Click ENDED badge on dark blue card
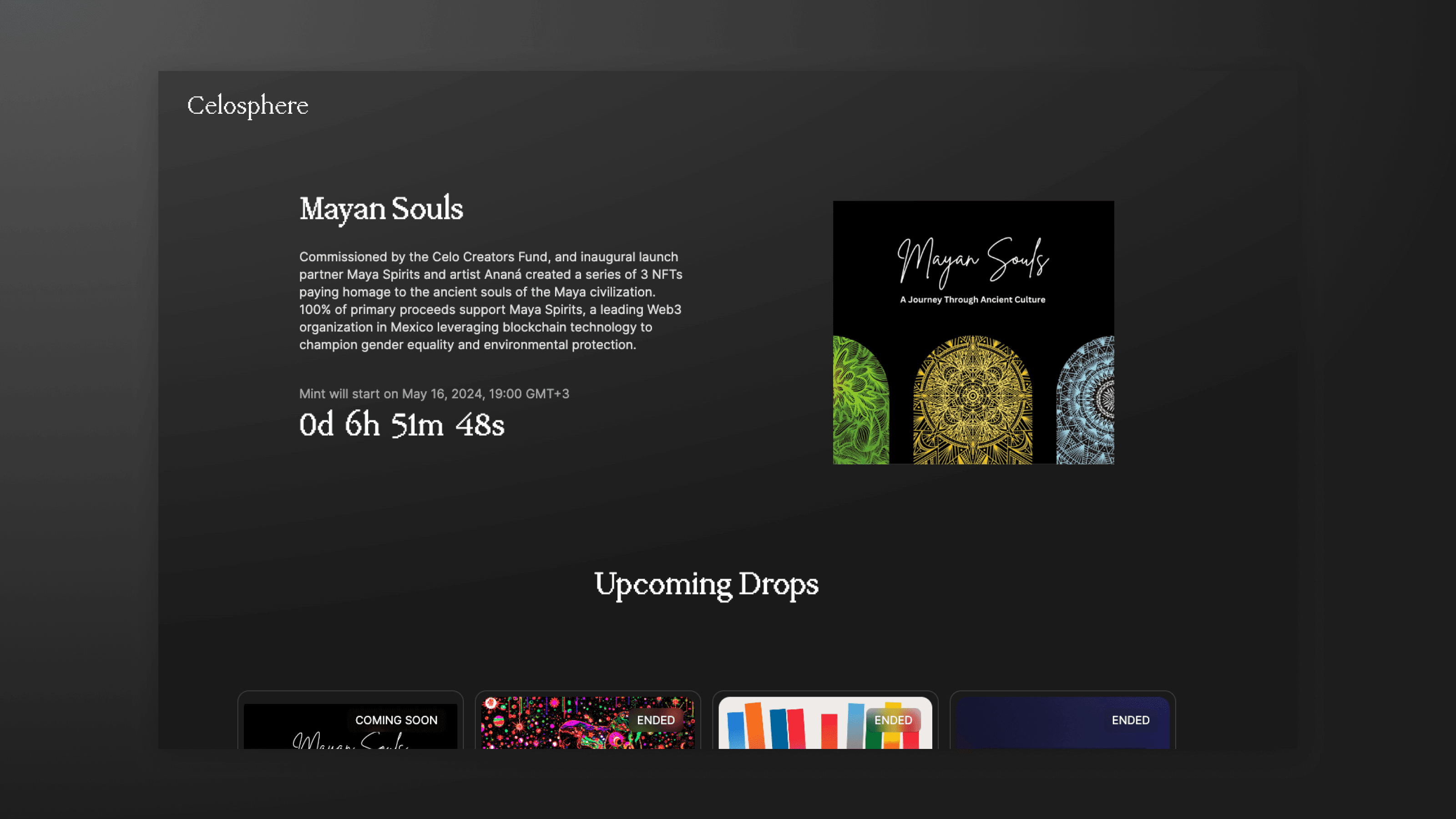Image resolution: width=1456 pixels, height=819 pixels. (x=1130, y=720)
